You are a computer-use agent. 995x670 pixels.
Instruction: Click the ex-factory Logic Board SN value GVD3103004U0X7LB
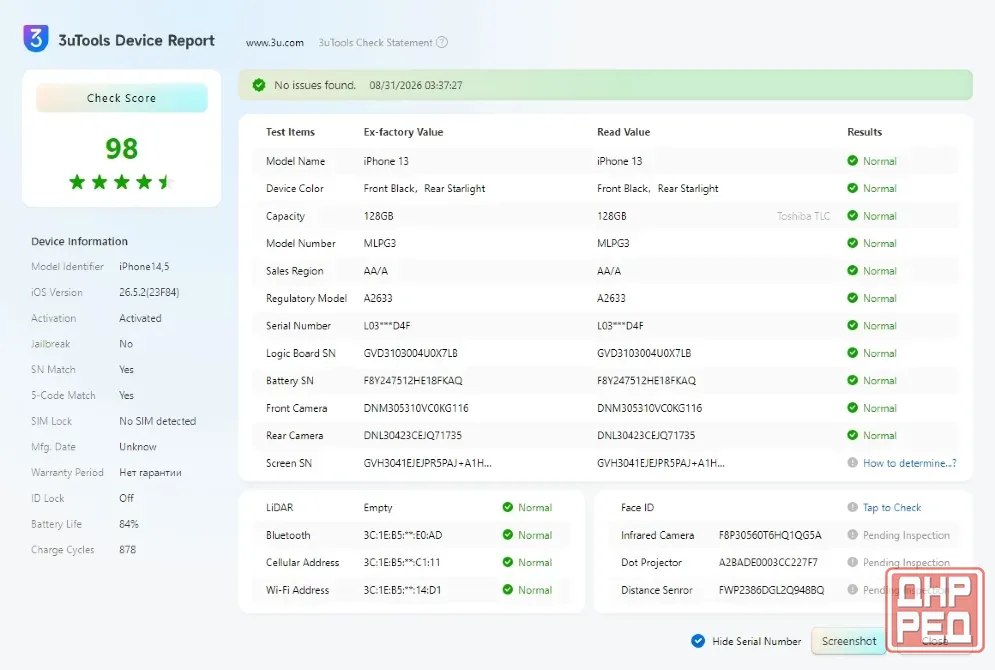pyautogui.click(x=411, y=353)
